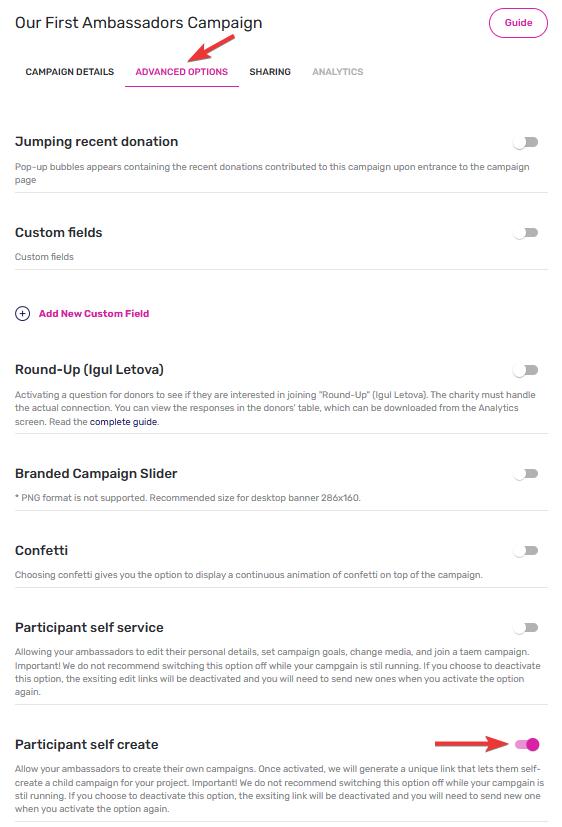Click Add New Custom Field link
Viewport: 562px width, 827px height.
coord(94,314)
